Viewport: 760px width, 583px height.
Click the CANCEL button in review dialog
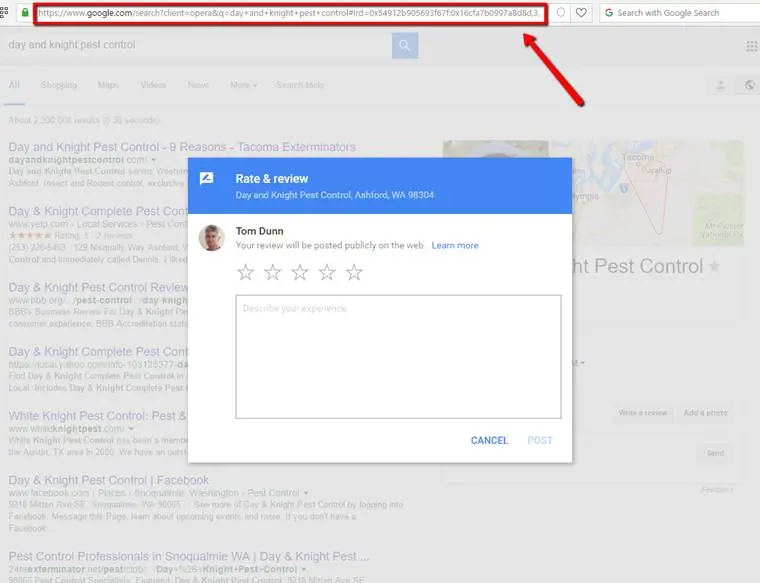pos(489,441)
